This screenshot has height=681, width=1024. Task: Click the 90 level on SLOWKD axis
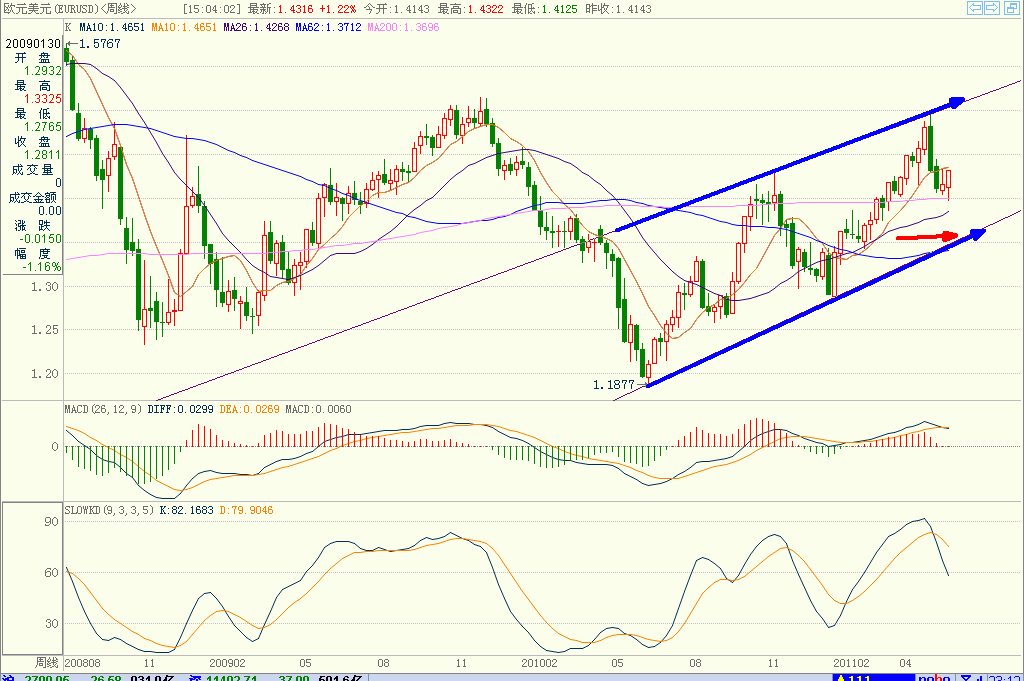coord(52,522)
